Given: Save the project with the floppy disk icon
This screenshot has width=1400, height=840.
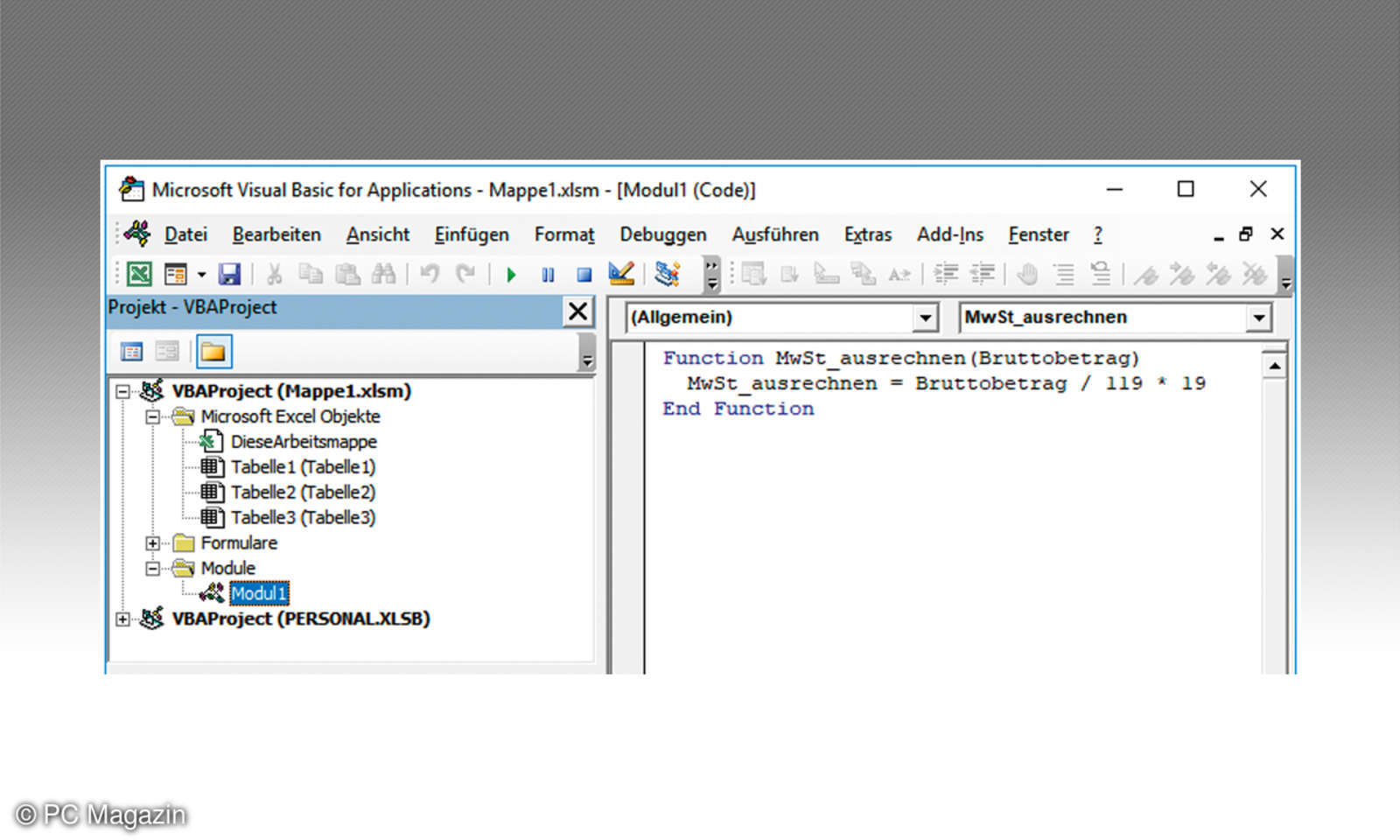Looking at the screenshot, I should point(229,275).
